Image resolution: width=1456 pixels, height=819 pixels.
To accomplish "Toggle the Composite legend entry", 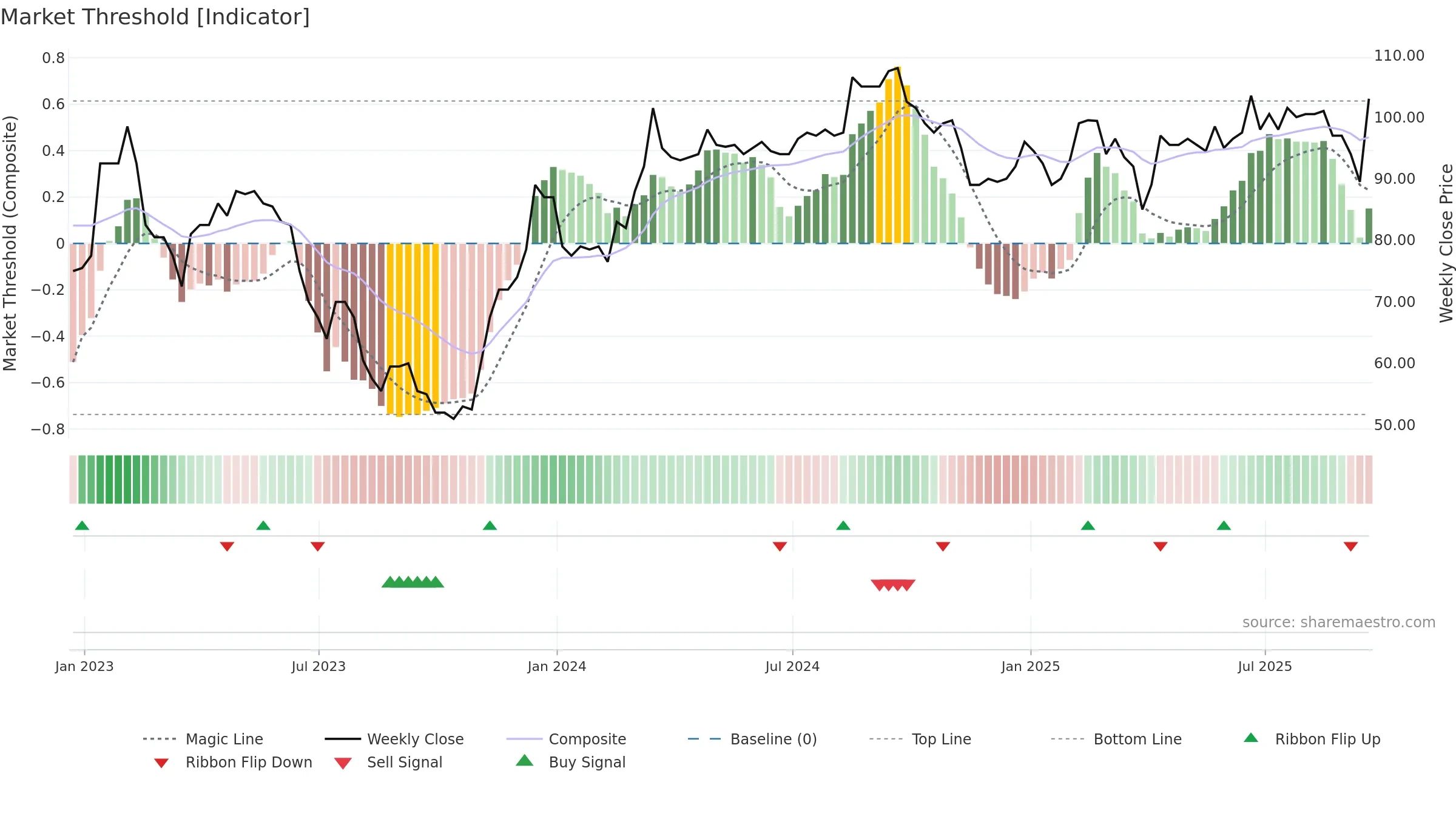I will coord(566,739).
